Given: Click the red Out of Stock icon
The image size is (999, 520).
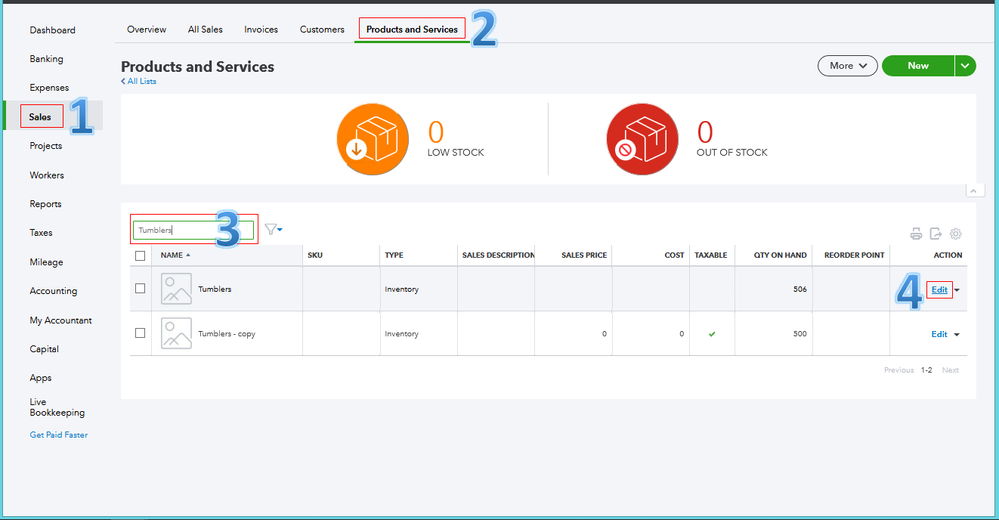Looking at the screenshot, I should 642,139.
